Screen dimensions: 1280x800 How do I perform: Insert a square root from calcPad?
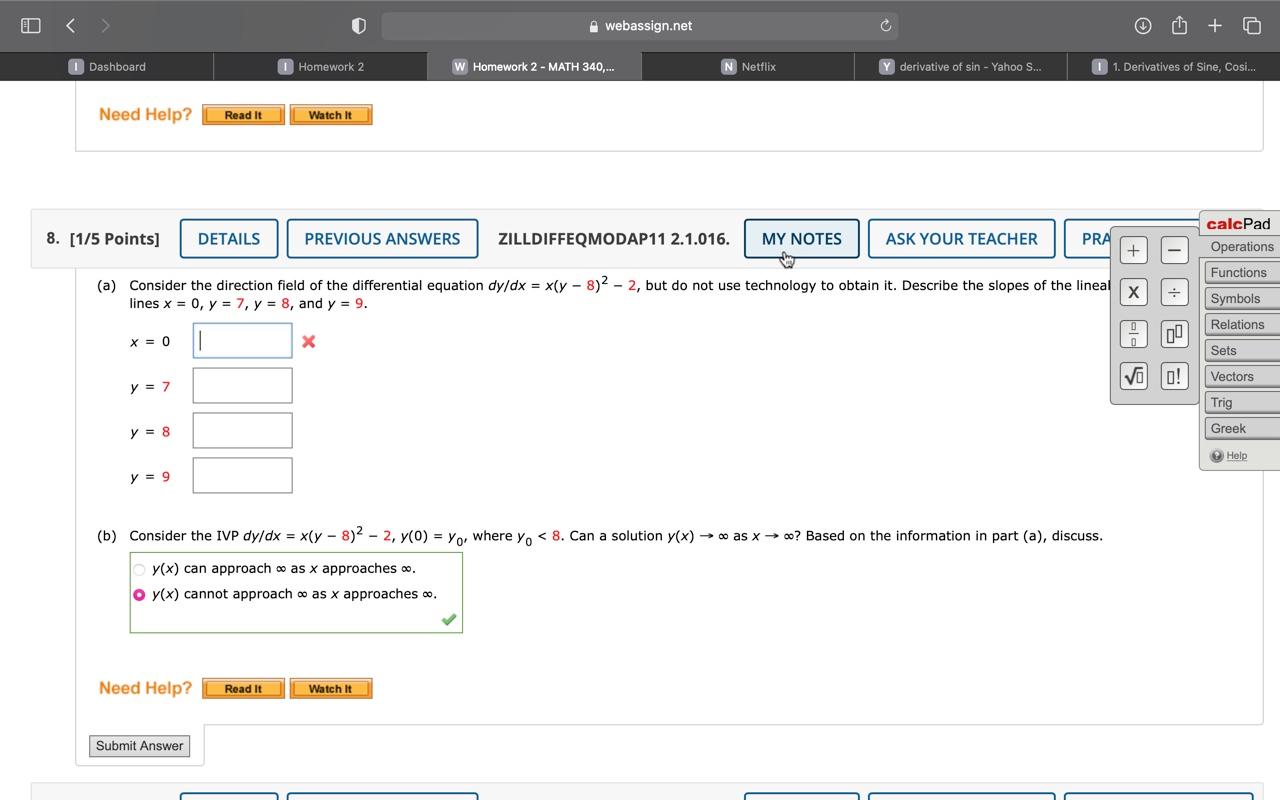pos(1132,376)
